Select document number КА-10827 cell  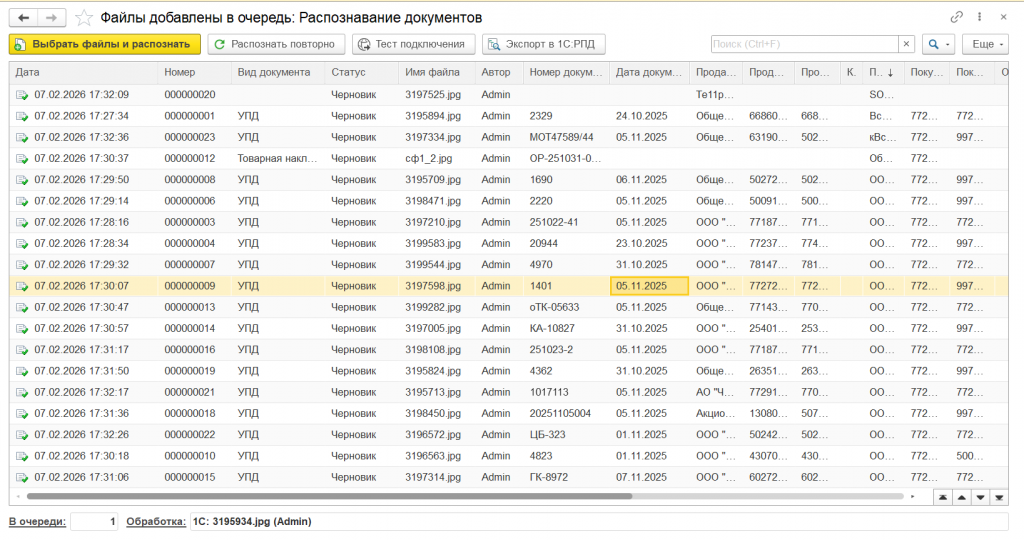[566, 328]
